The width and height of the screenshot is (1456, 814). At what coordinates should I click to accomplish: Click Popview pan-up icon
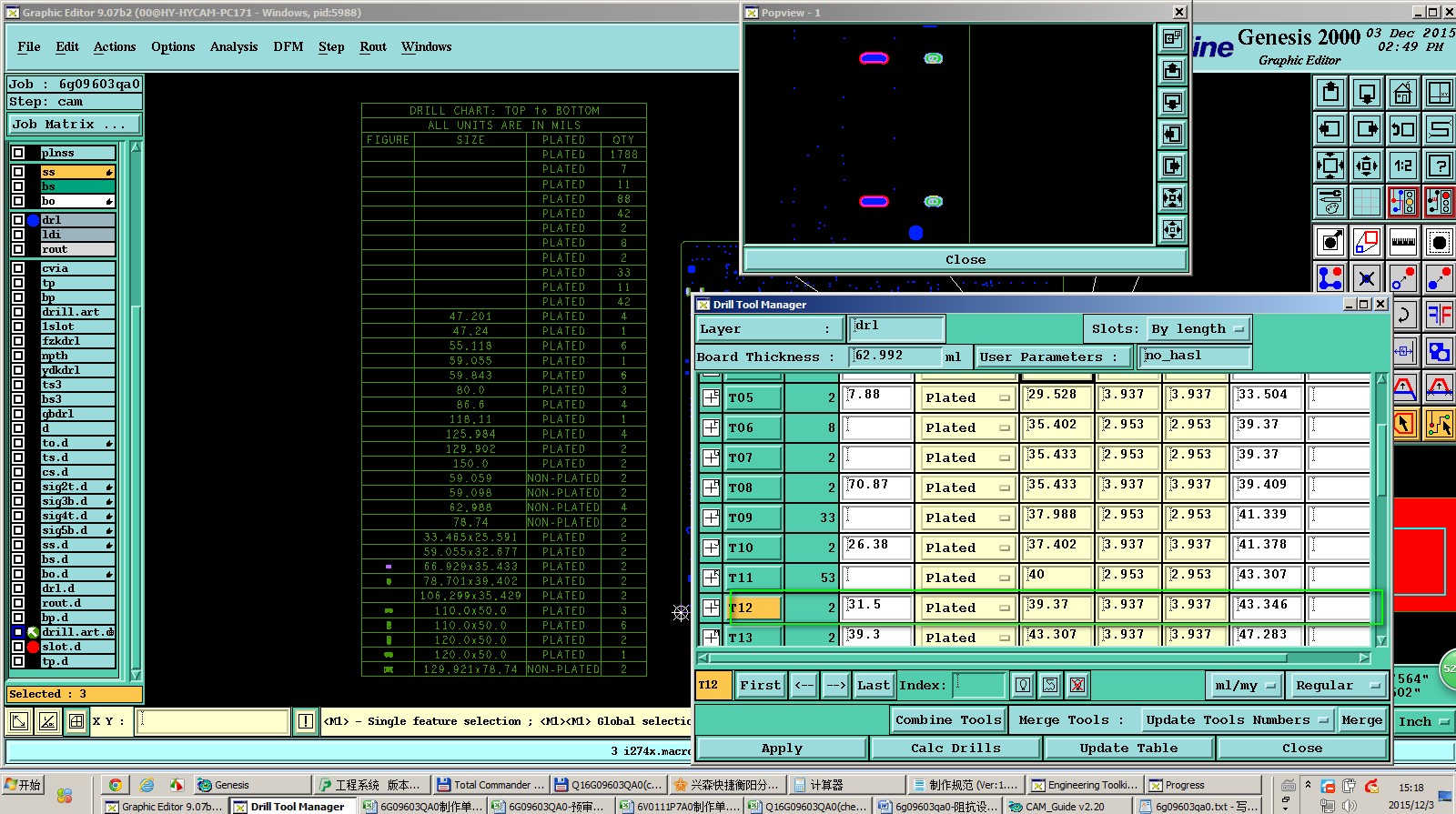click(x=1173, y=70)
